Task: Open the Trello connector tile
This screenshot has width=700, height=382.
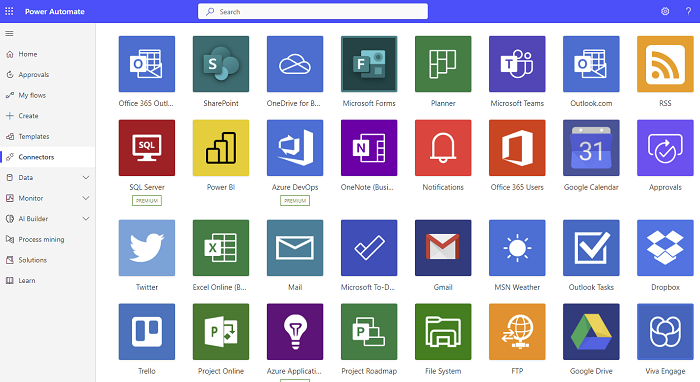Action: 147,332
